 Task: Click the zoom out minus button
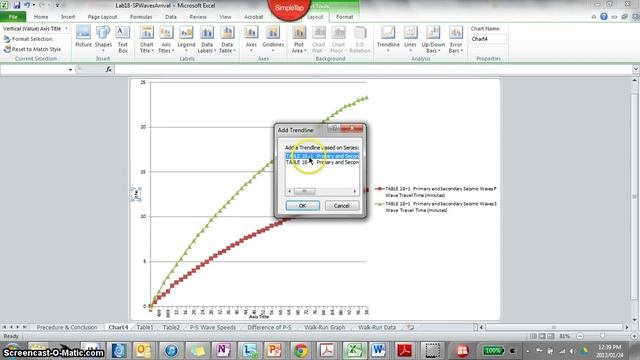[x=580, y=336]
